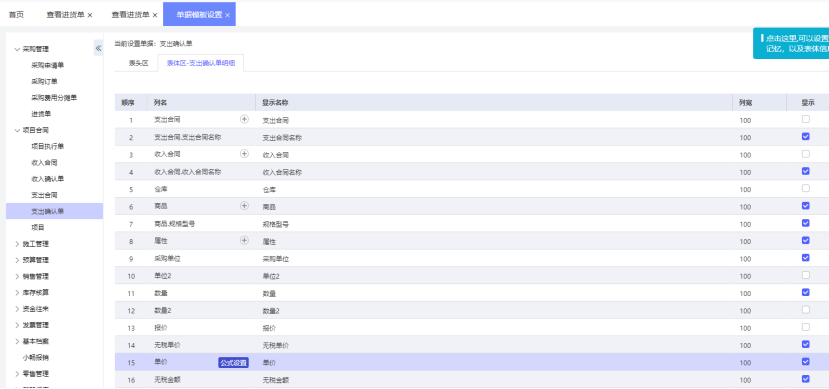This screenshot has width=829, height=389.
Task: Click the column width 100 in 报价 row
Action: pyautogui.click(x=745, y=328)
